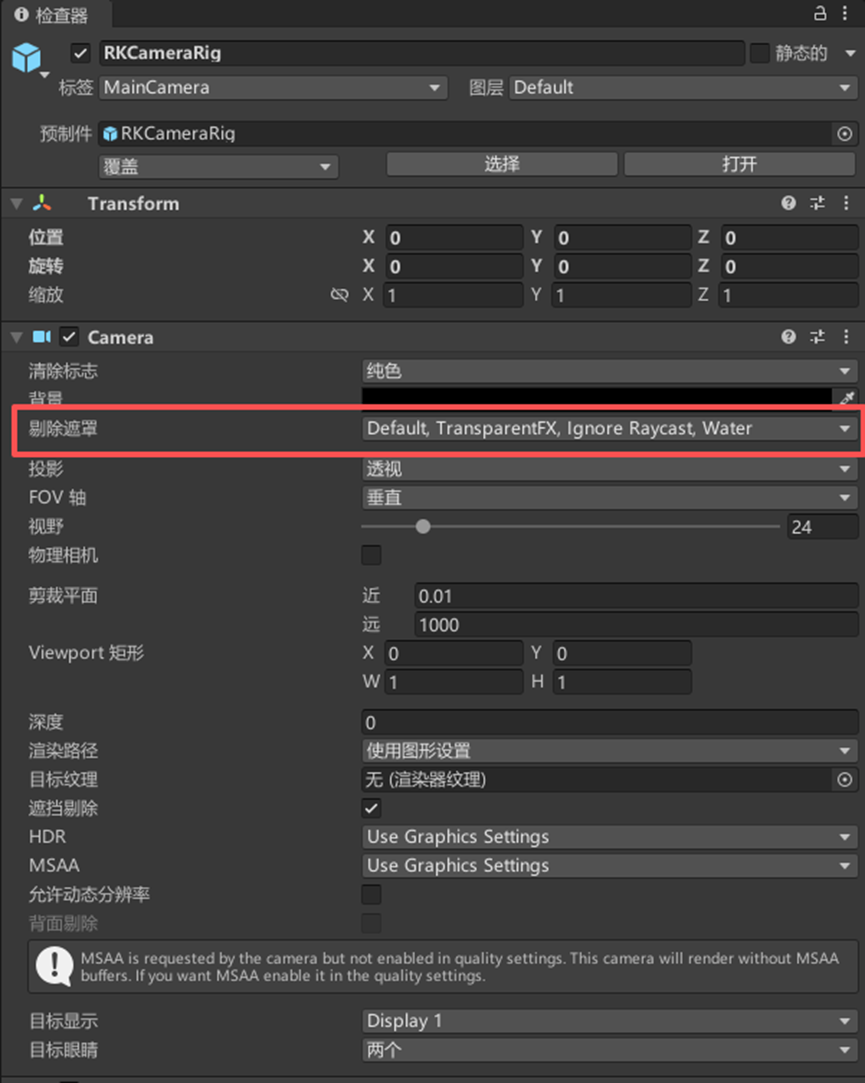865x1083 pixels.
Task: Toggle the 静态的 static checkbox
Action: [759, 53]
